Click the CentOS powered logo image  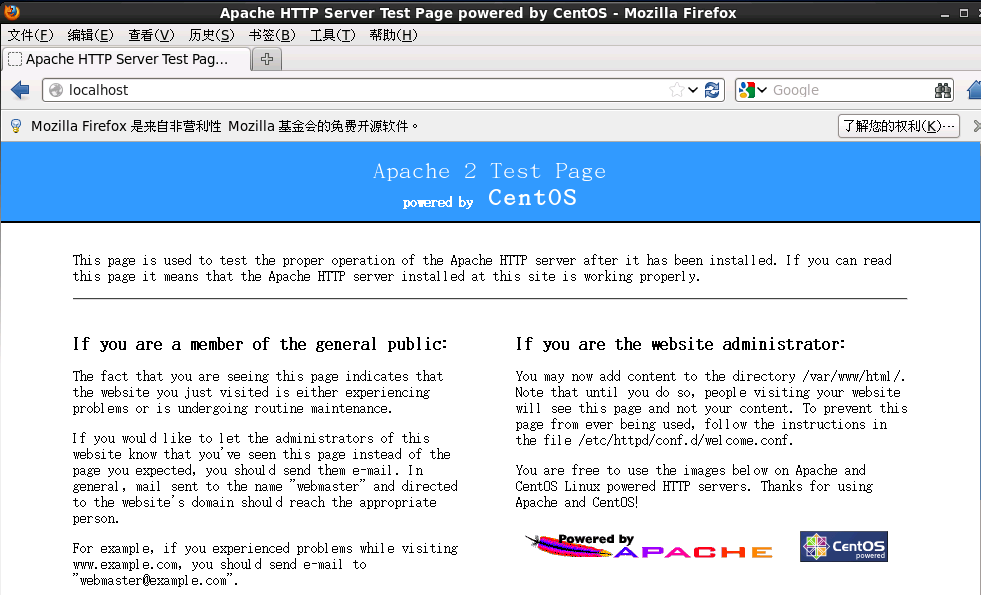coord(843,546)
